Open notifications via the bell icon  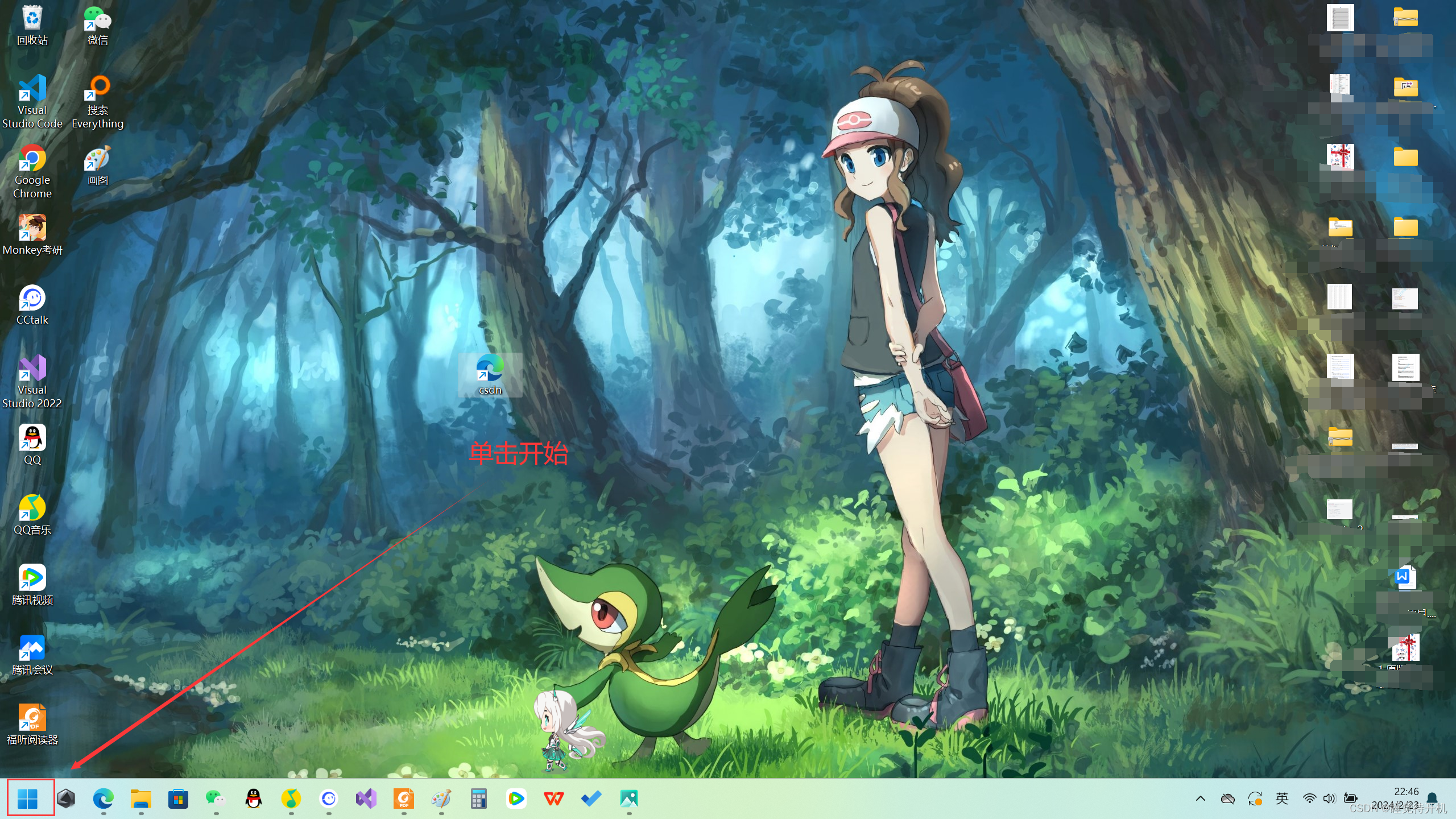click(x=1432, y=799)
